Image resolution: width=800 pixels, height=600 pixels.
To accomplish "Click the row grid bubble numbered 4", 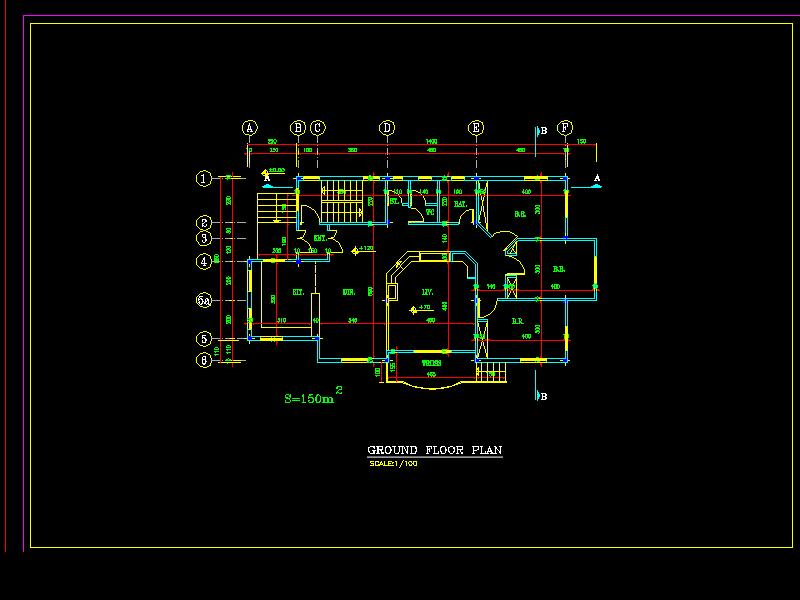I will [x=204, y=261].
